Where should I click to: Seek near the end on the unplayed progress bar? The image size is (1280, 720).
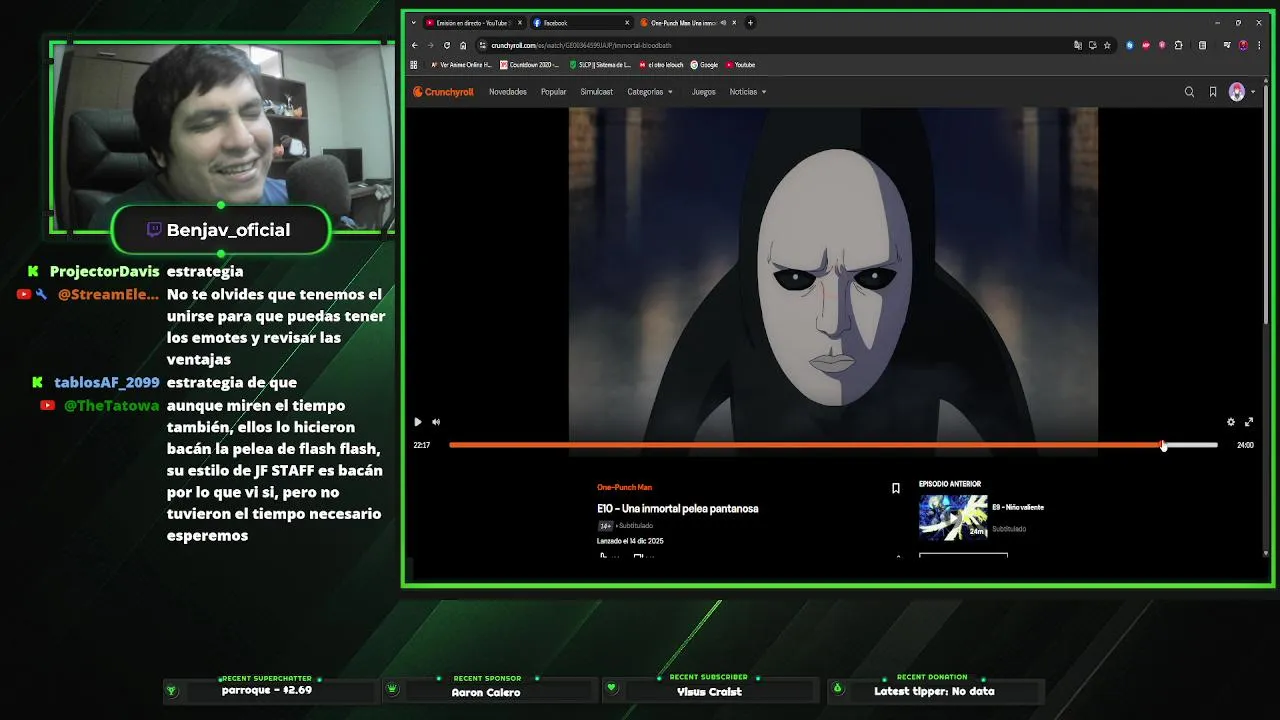click(1192, 445)
